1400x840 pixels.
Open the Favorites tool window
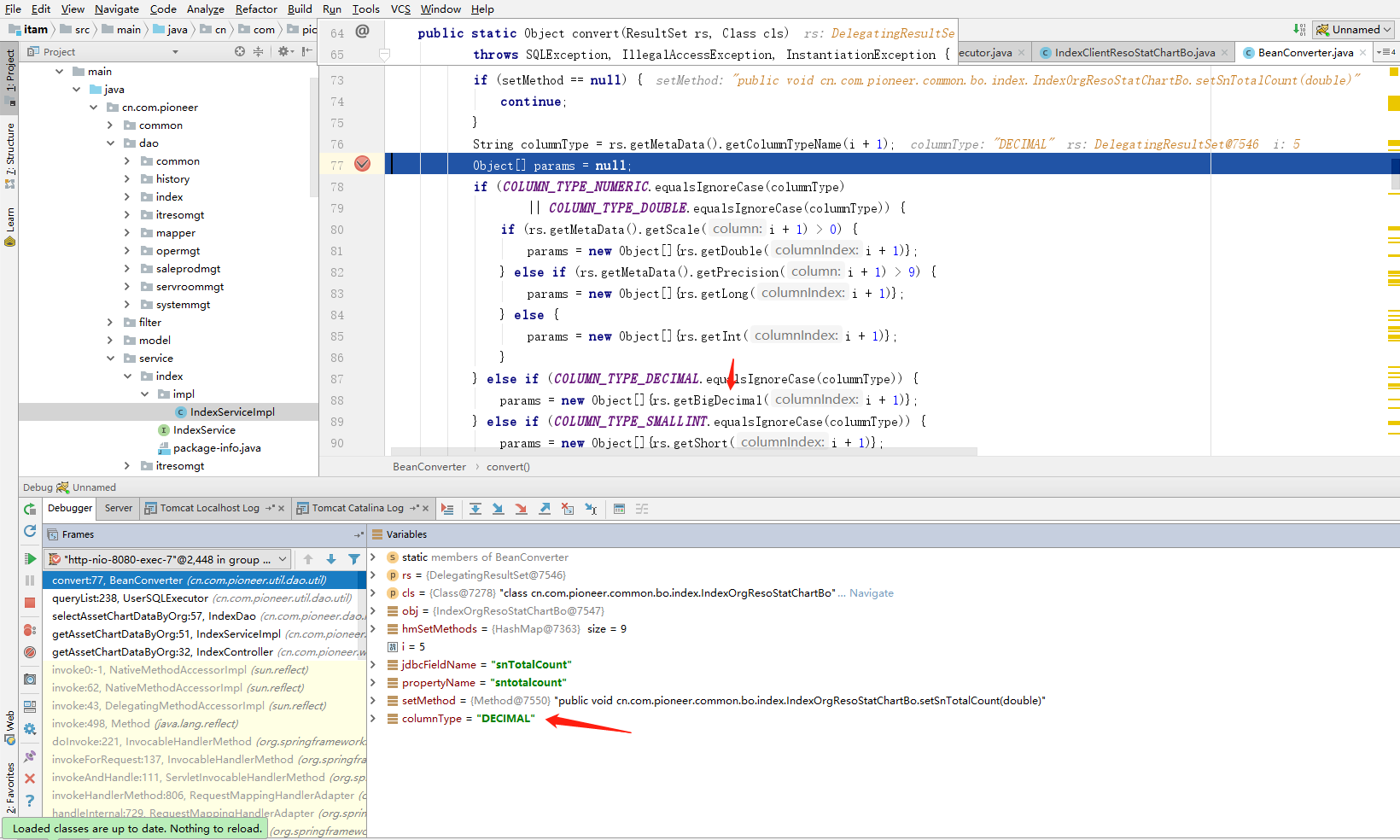click(10, 787)
